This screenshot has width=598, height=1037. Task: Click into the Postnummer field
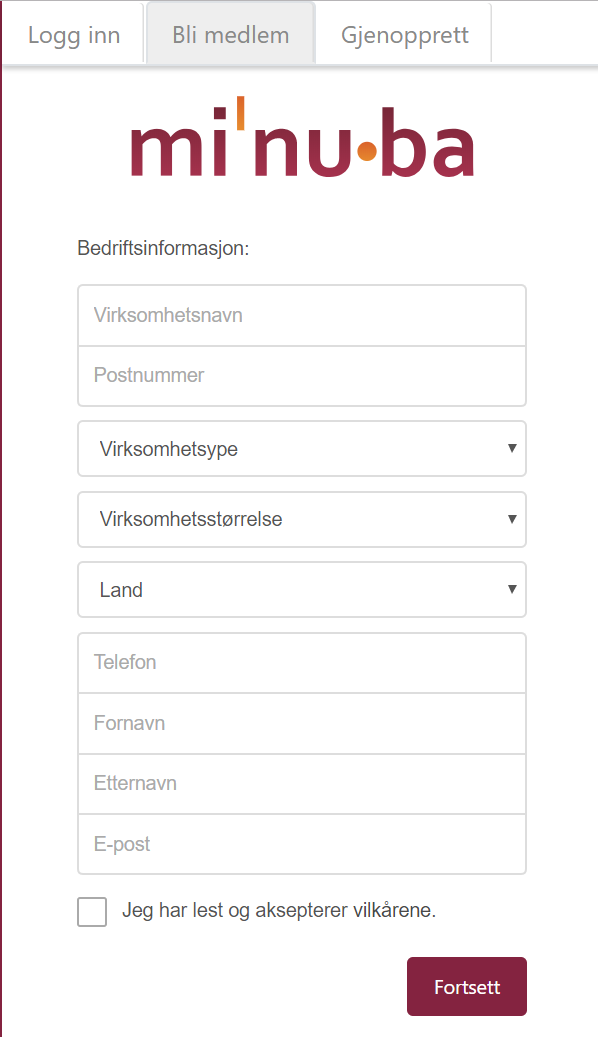pyautogui.click(x=302, y=376)
